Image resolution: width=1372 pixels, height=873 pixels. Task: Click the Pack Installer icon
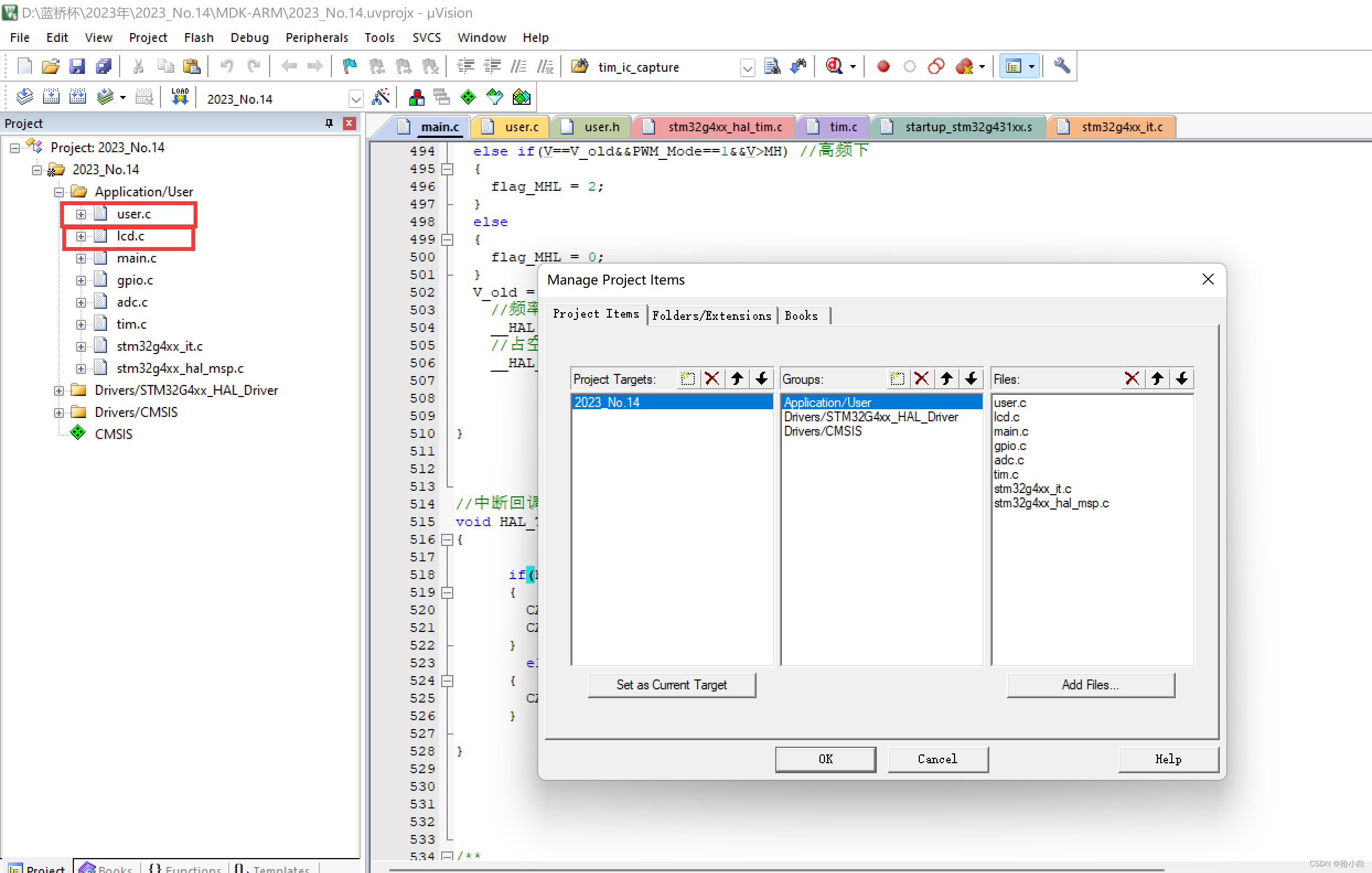(521, 98)
